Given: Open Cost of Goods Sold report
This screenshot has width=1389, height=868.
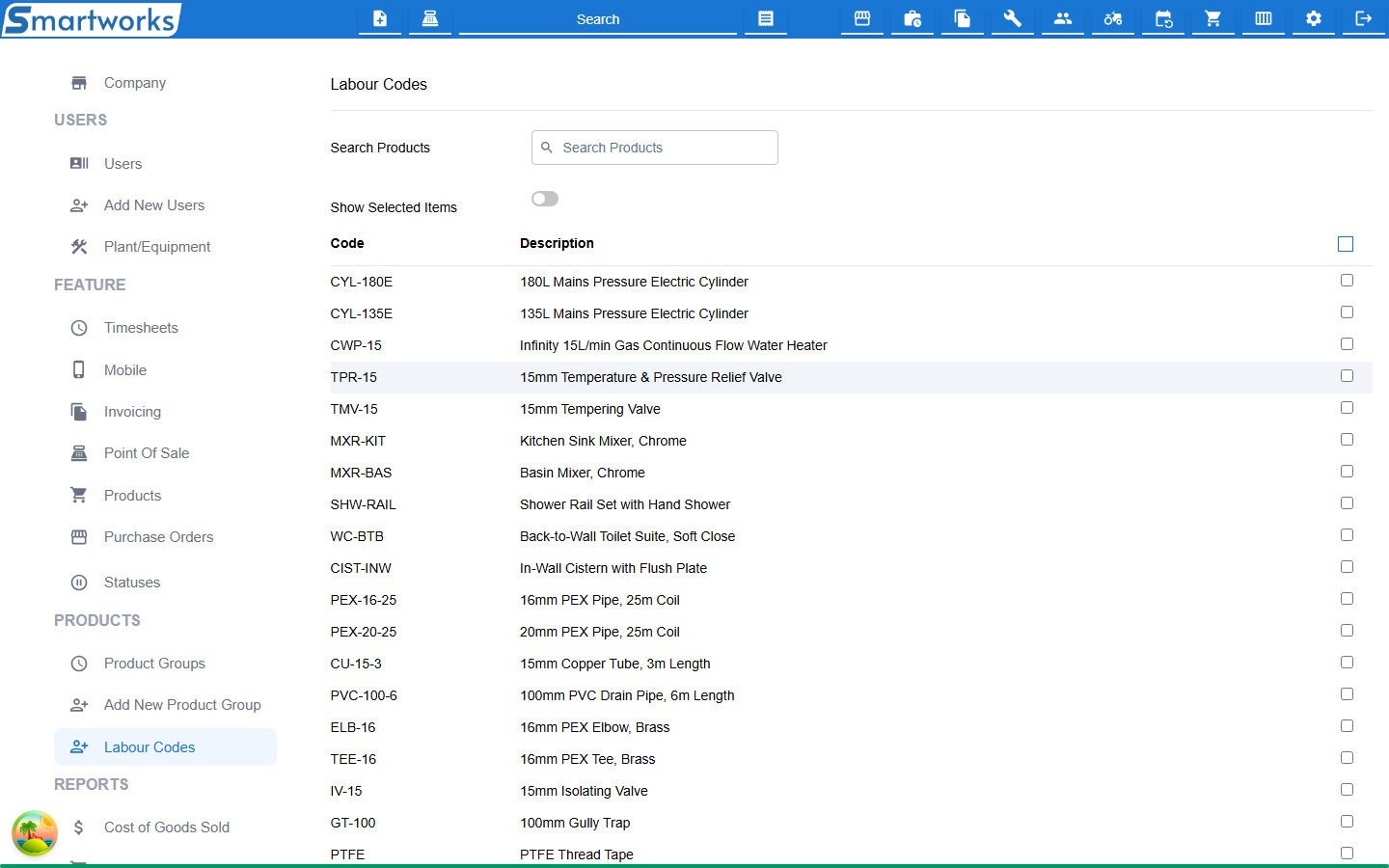Looking at the screenshot, I should 165,827.
